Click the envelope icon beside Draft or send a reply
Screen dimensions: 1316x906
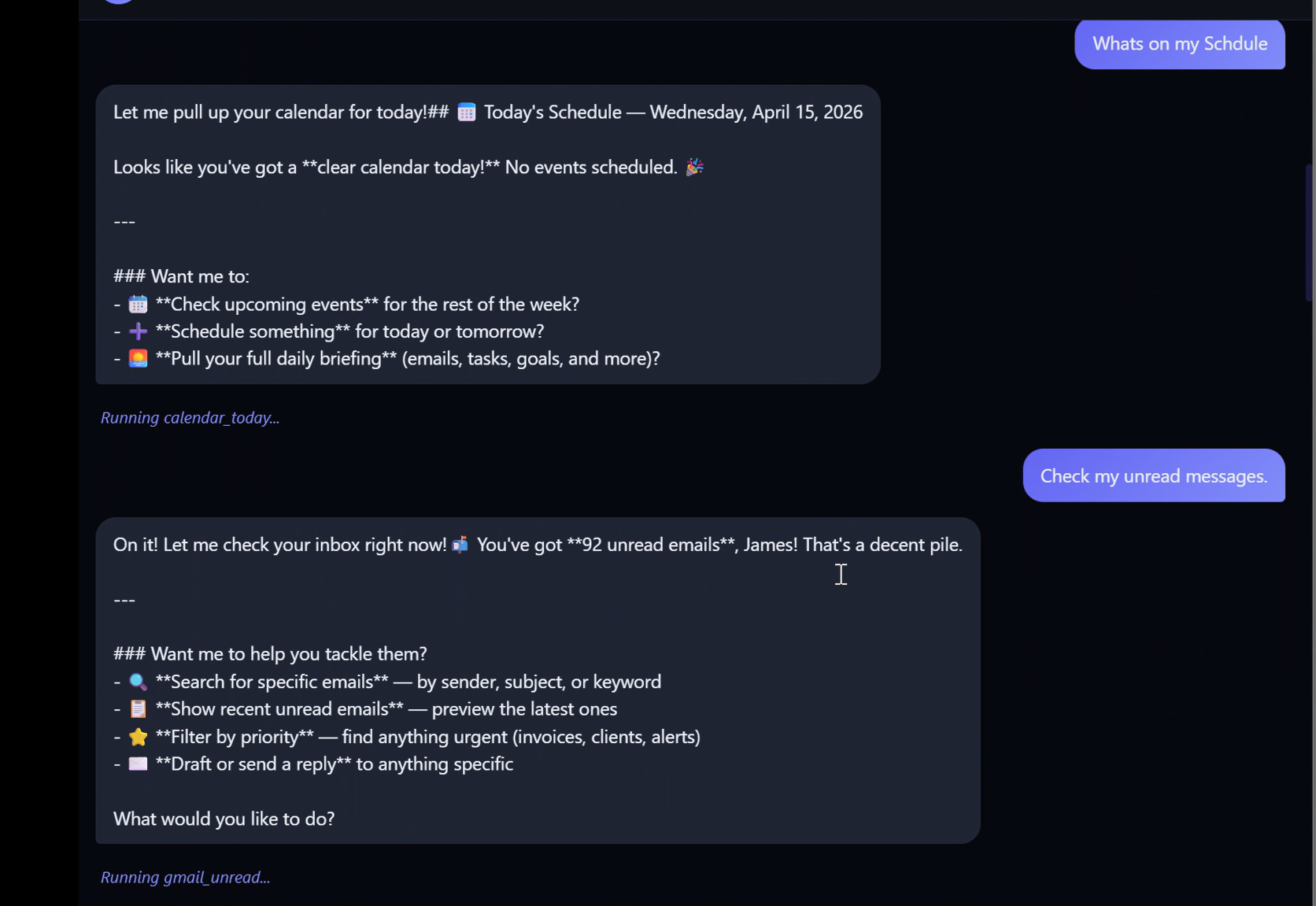coord(138,764)
